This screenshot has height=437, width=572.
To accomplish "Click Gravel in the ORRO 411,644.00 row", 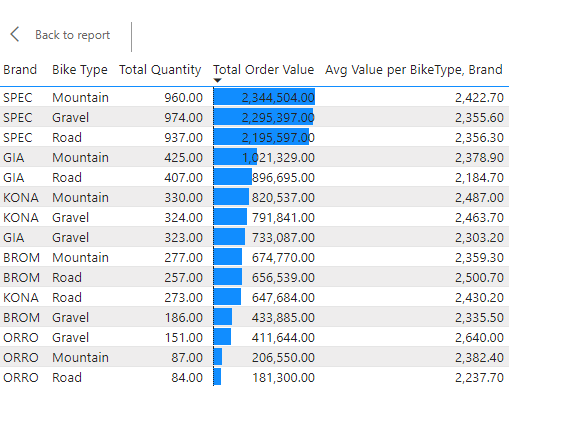I will (x=70, y=338).
